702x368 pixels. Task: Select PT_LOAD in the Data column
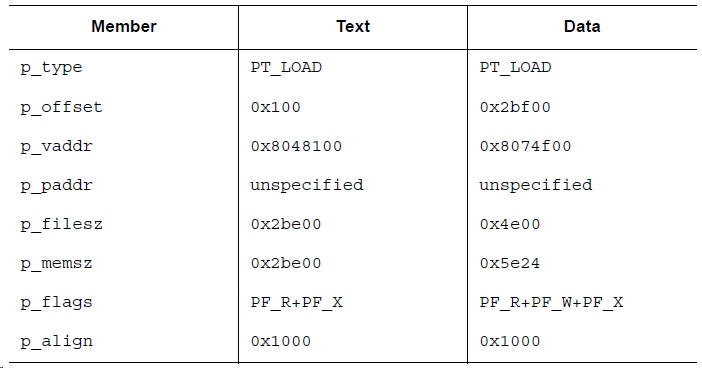pos(515,68)
